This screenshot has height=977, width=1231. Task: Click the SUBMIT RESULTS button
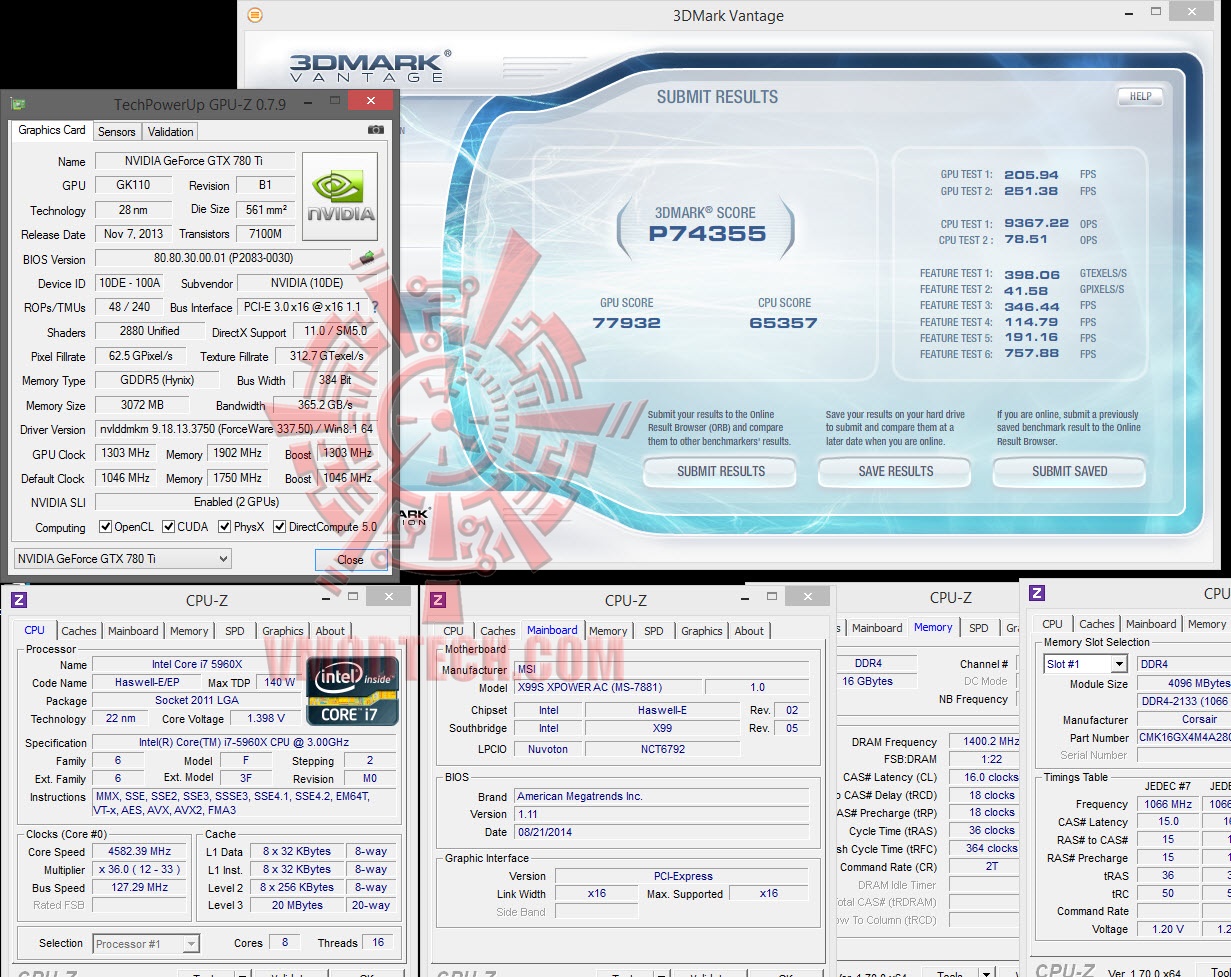(721, 472)
